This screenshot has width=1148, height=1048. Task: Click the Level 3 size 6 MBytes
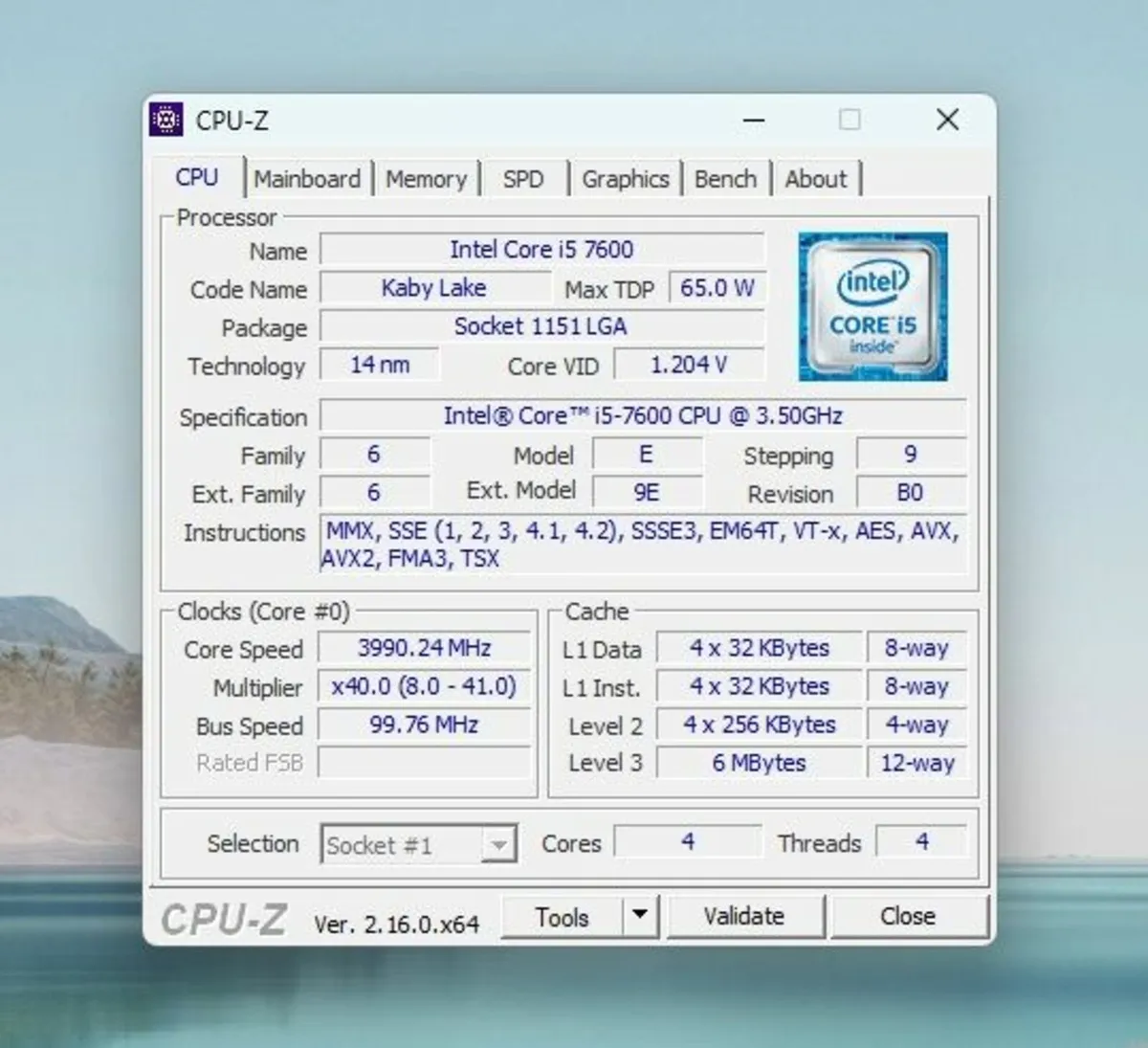760,763
